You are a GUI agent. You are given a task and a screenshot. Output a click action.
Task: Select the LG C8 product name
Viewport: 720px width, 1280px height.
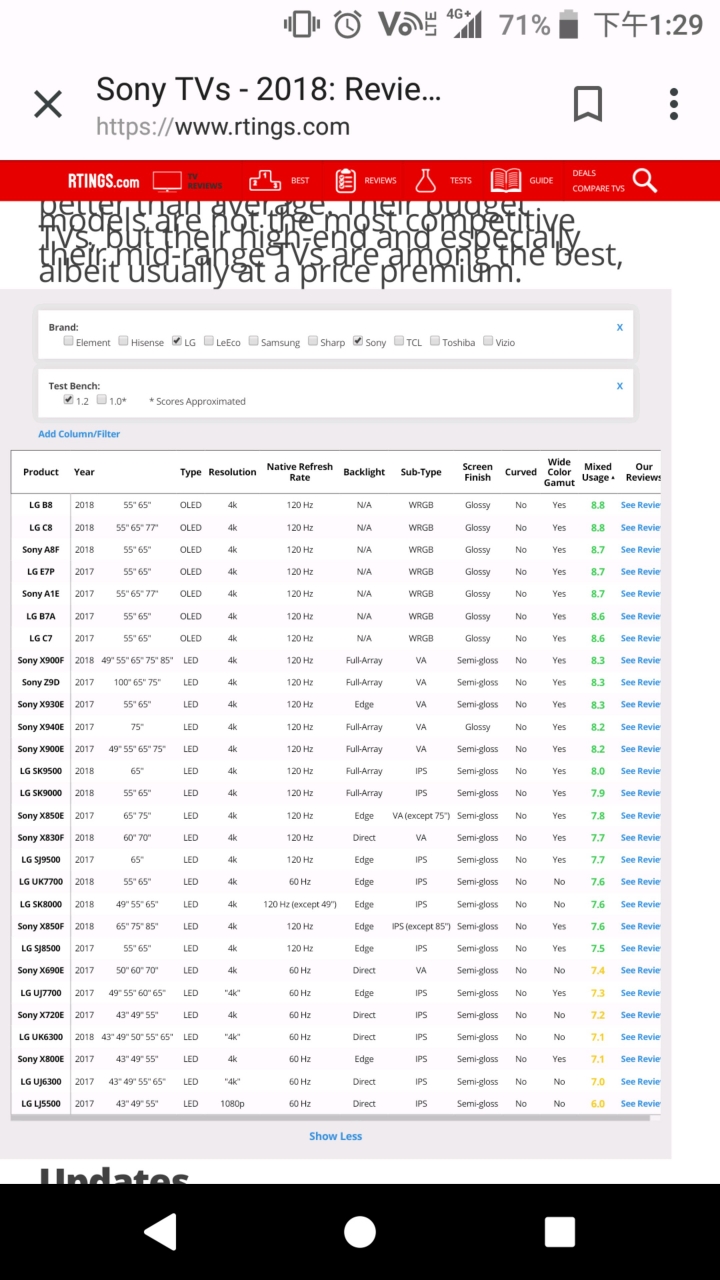(41, 527)
